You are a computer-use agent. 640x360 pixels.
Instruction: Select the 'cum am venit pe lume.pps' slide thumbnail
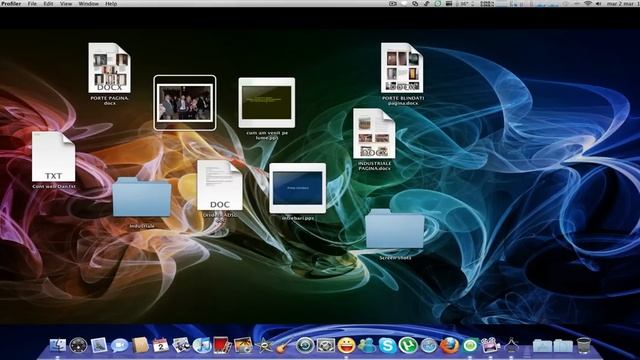267,102
